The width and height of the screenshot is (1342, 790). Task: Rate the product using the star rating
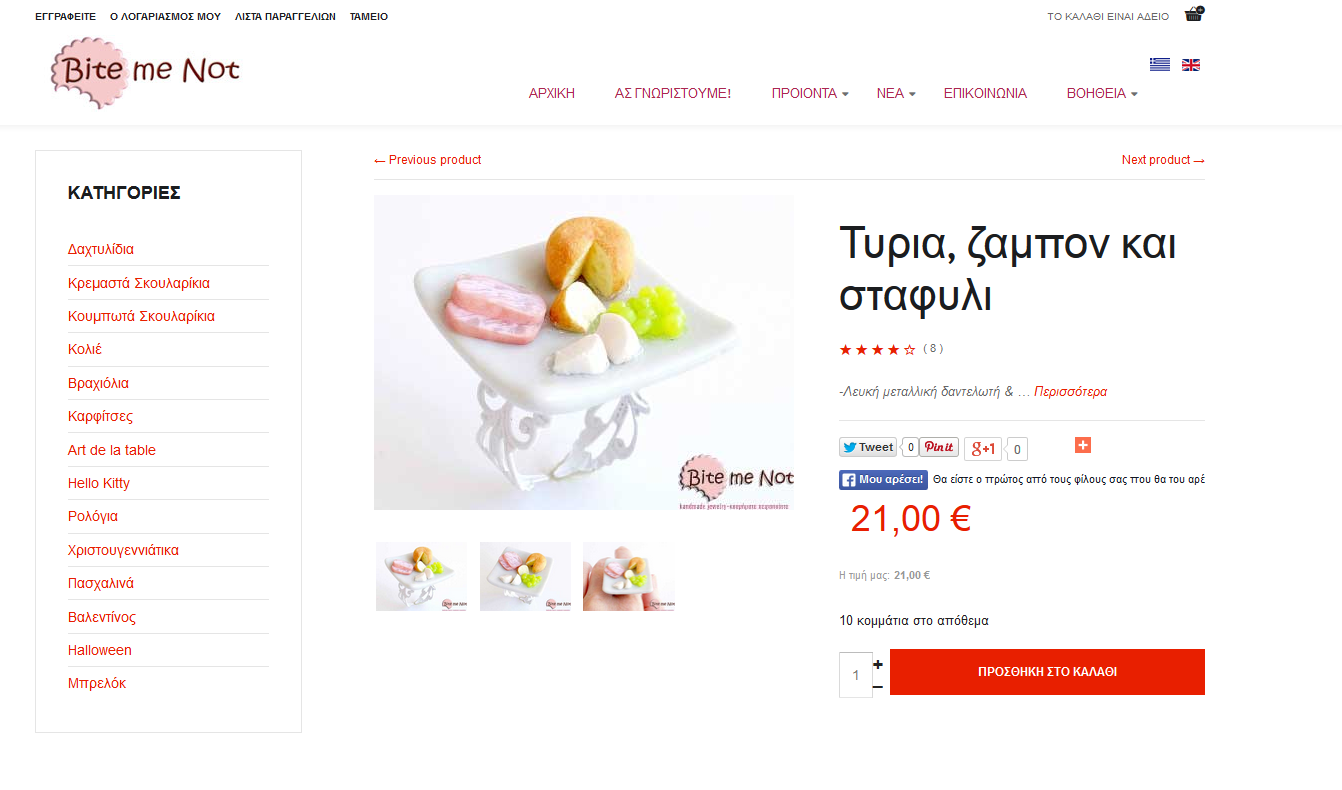click(877, 349)
